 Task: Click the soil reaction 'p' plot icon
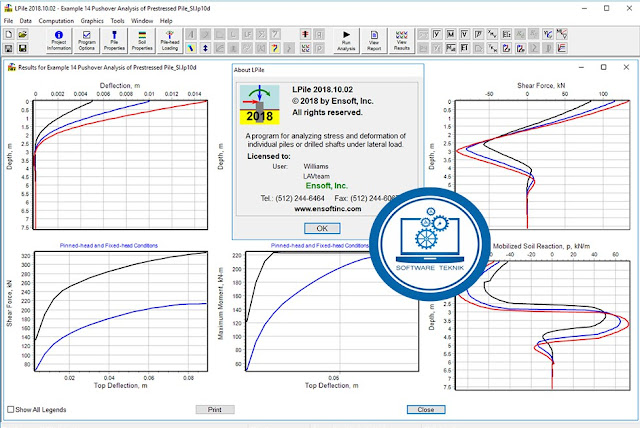(x=478, y=34)
